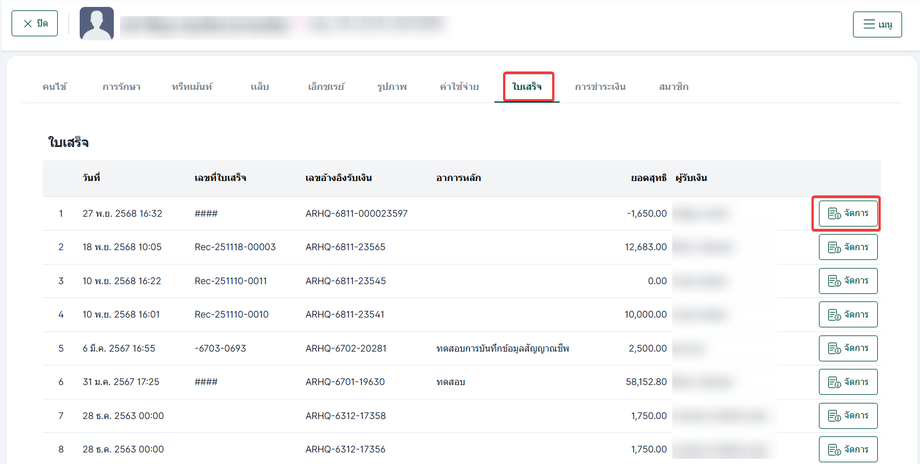Screen dimensions: 920x464
Task: Open the การชำระเงิน tab
Action: point(600,87)
